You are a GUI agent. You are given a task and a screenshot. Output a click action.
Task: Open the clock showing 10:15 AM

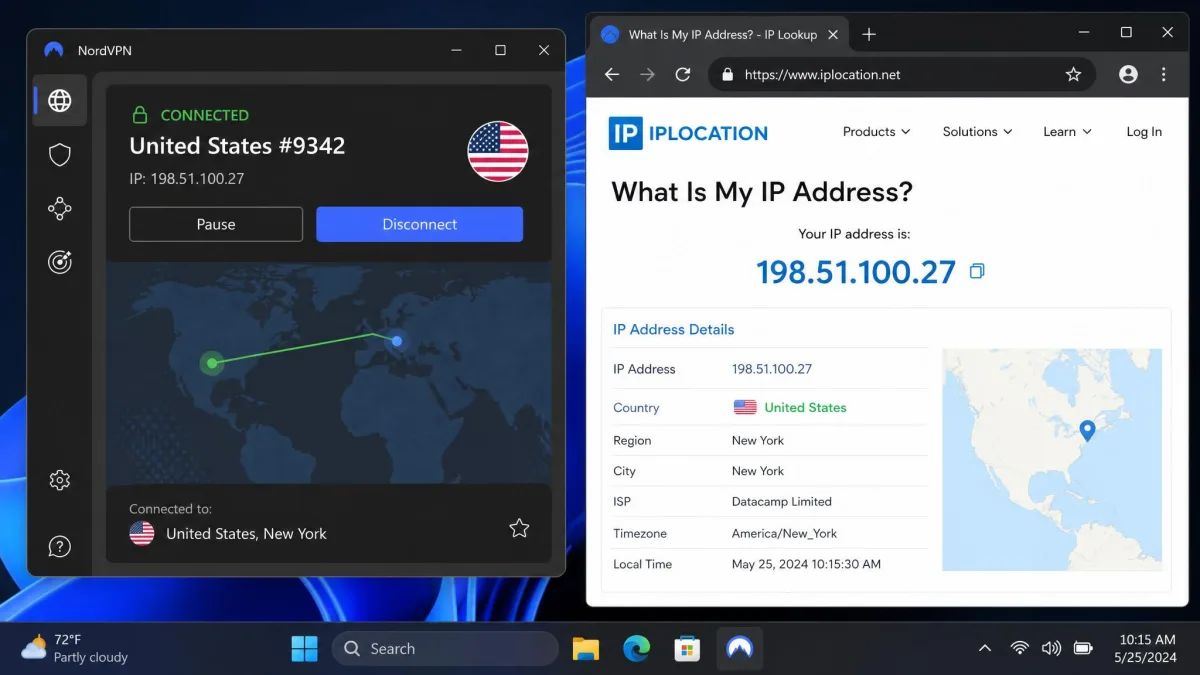1147,648
